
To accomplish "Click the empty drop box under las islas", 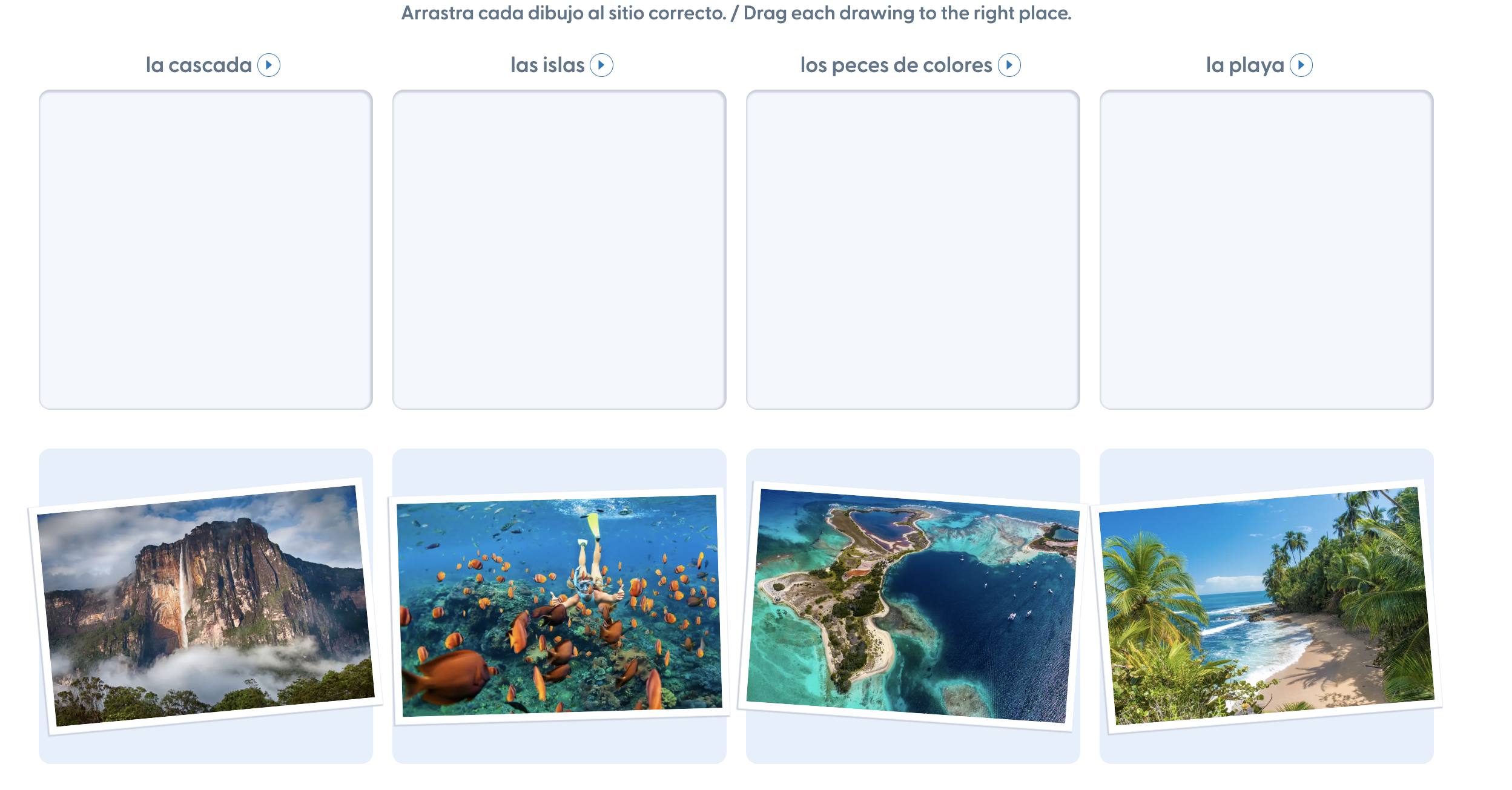I will click(559, 249).
